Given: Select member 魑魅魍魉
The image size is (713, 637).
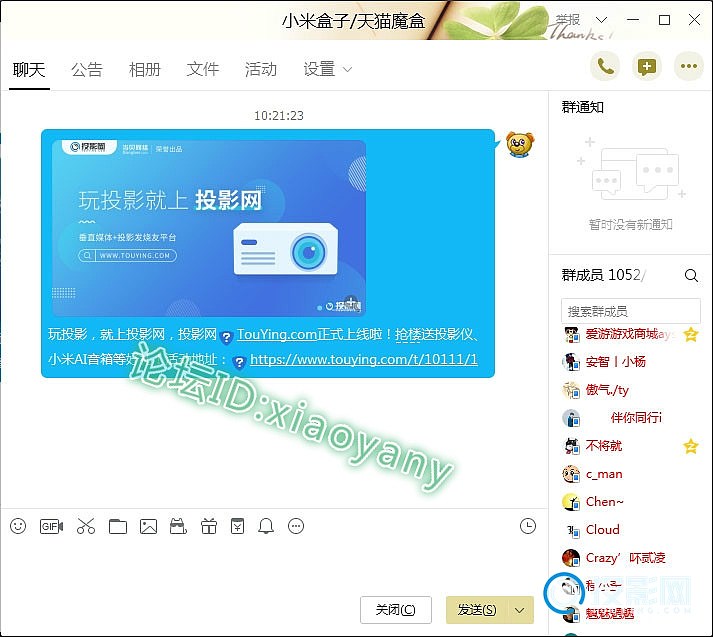Looking at the screenshot, I should click(631, 614).
